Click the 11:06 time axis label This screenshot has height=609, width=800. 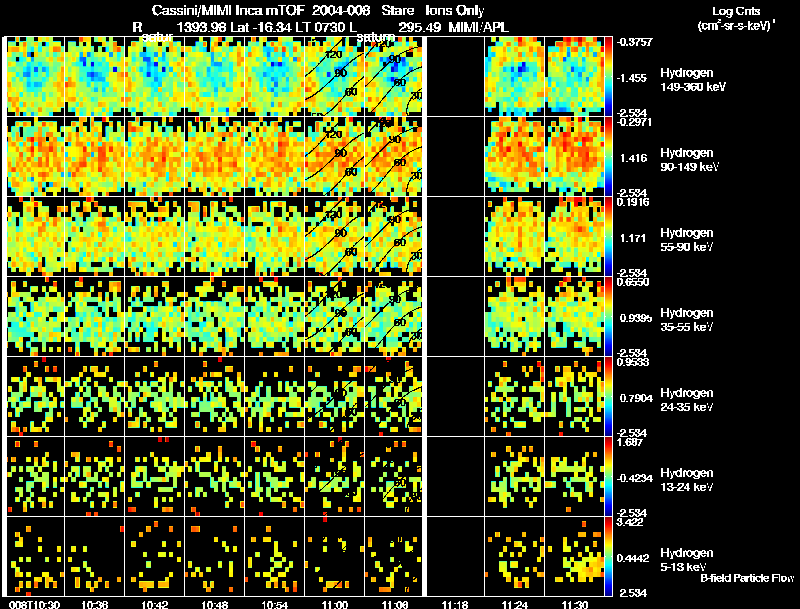395,604
